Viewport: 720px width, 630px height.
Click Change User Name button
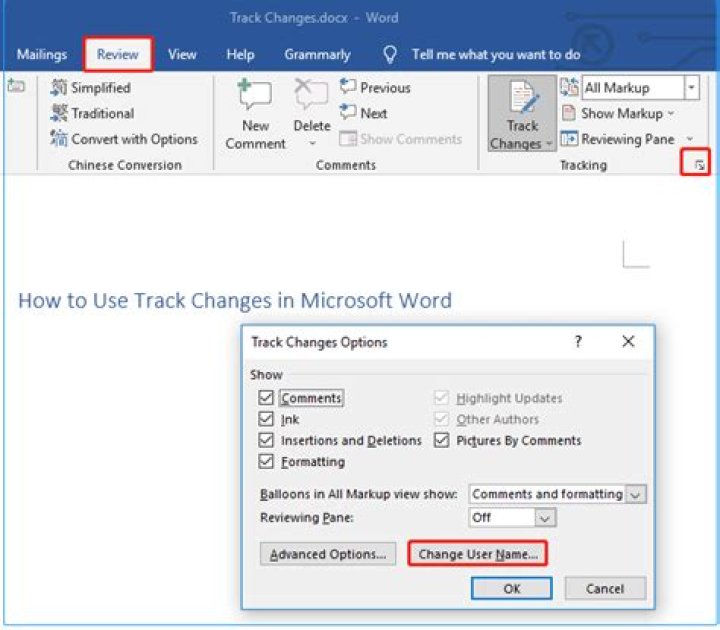tap(478, 554)
